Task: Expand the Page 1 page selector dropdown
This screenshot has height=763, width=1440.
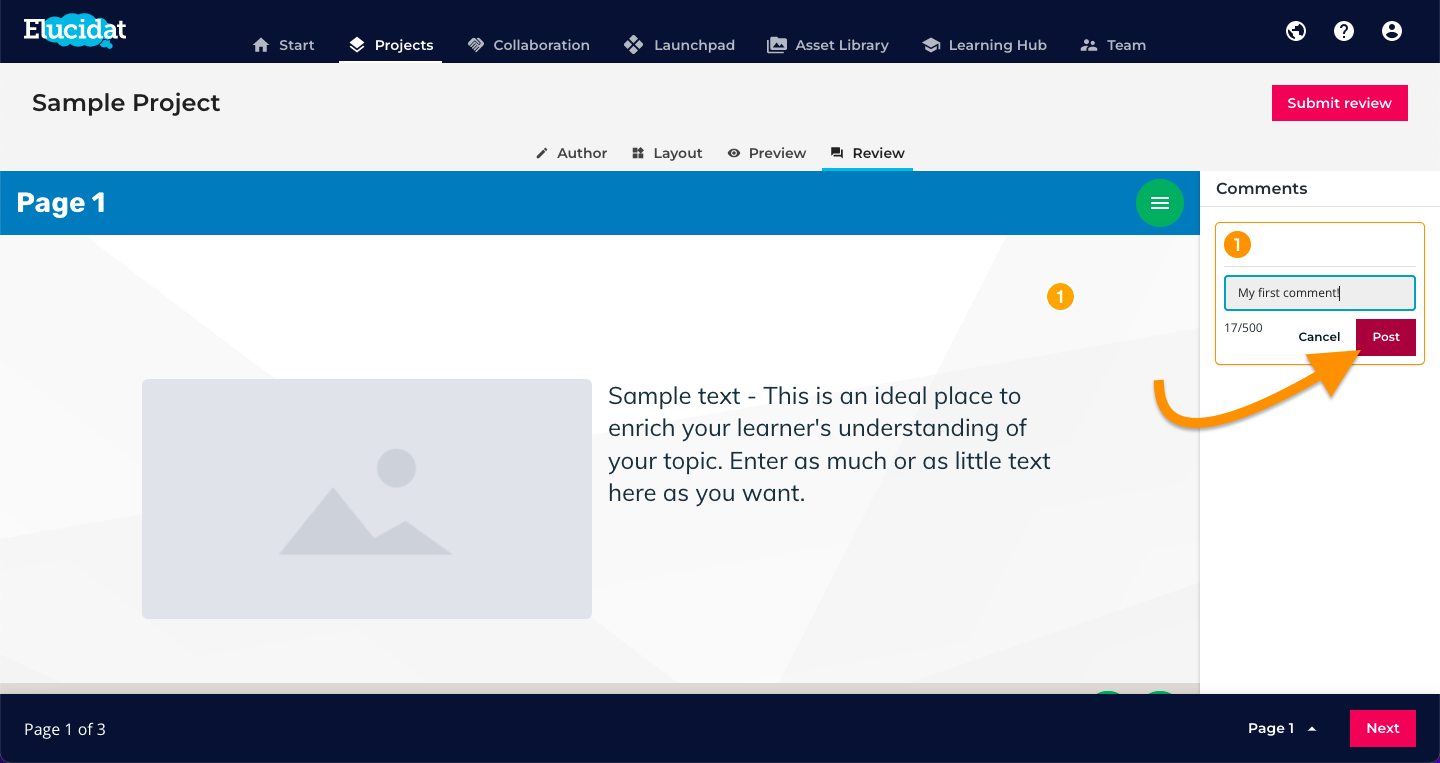Action: tap(1282, 729)
